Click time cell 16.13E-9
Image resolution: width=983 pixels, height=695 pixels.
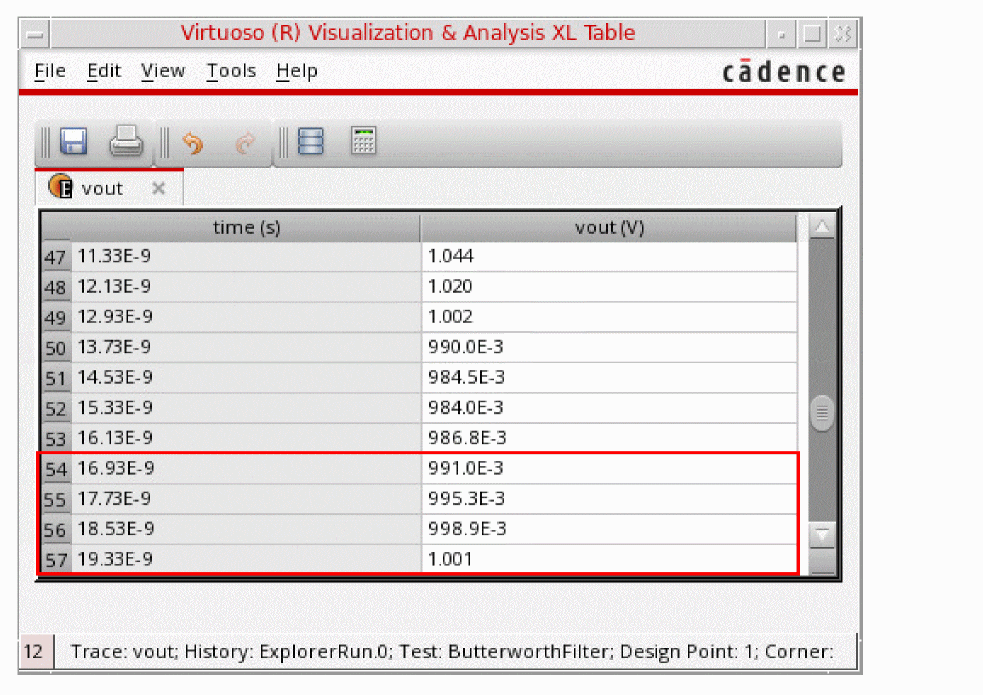(x=246, y=438)
